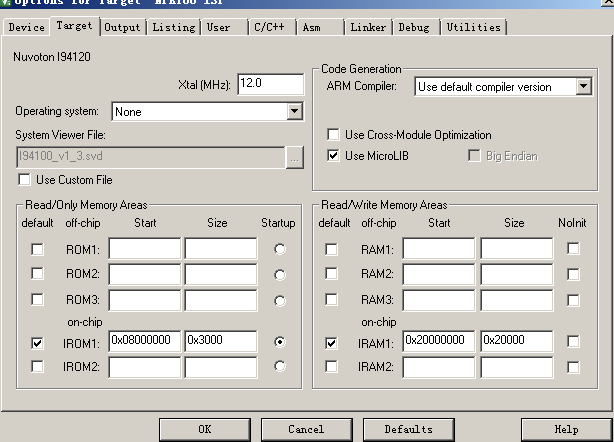Check the IRAM2 default checkbox
This screenshot has width=614, height=442.
pos(331,367)
